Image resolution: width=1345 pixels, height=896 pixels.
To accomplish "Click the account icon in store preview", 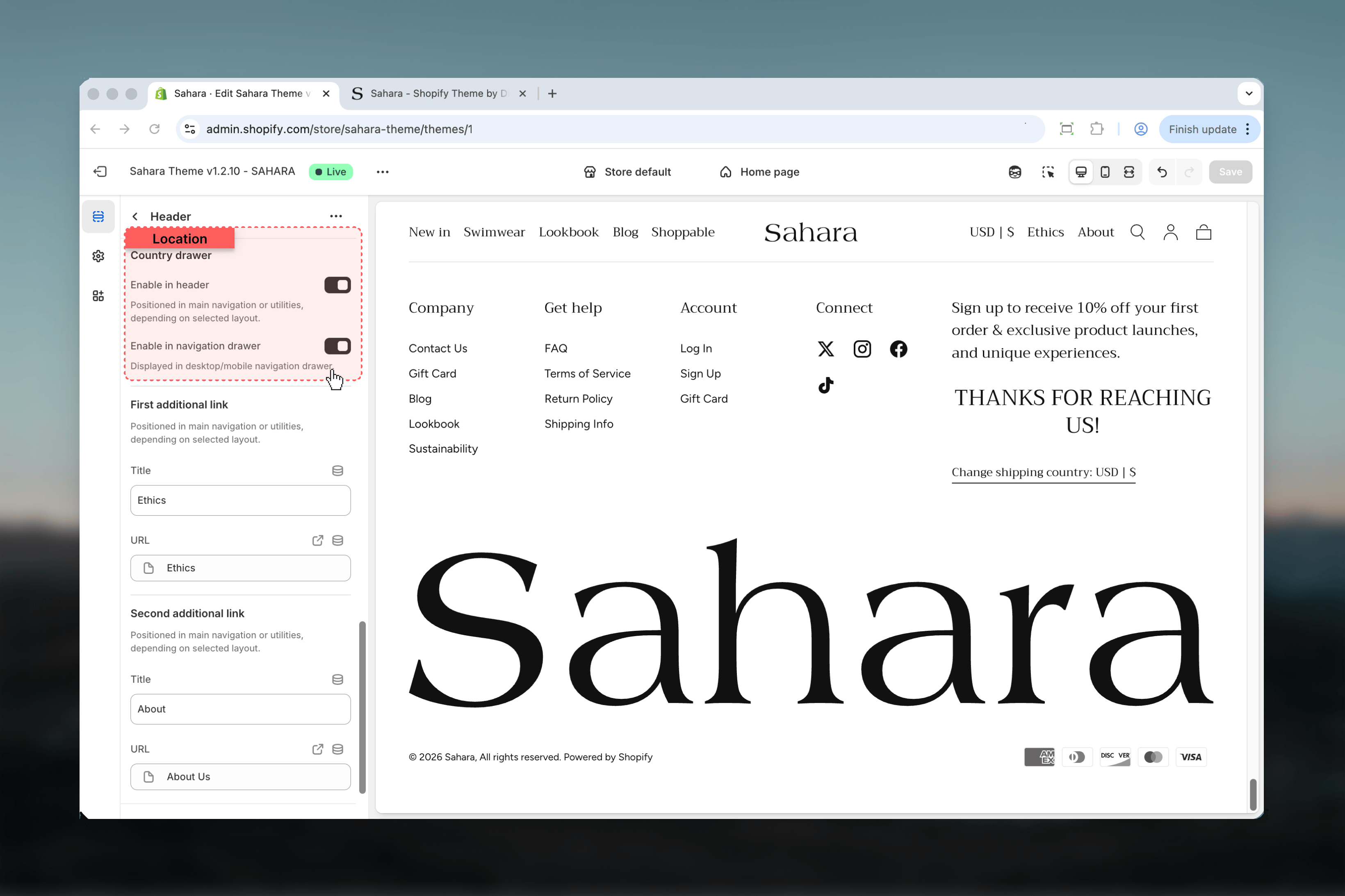I will [x=1170, y=232].
